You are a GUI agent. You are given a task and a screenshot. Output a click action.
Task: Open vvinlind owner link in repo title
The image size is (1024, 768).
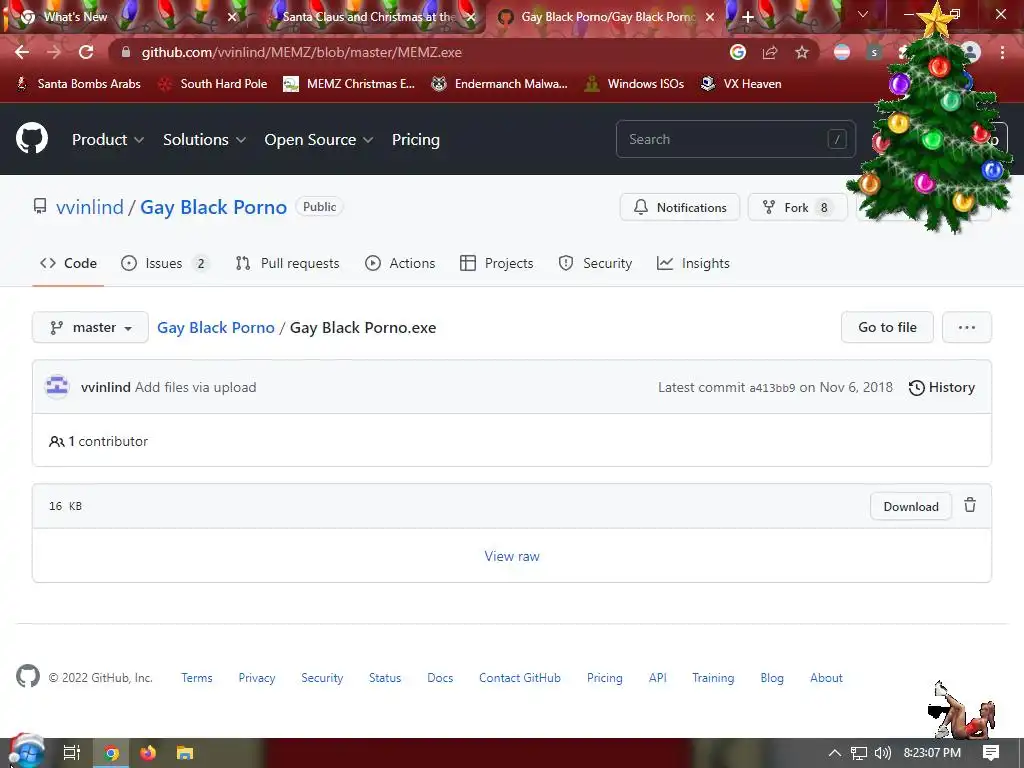coord(89,207)
